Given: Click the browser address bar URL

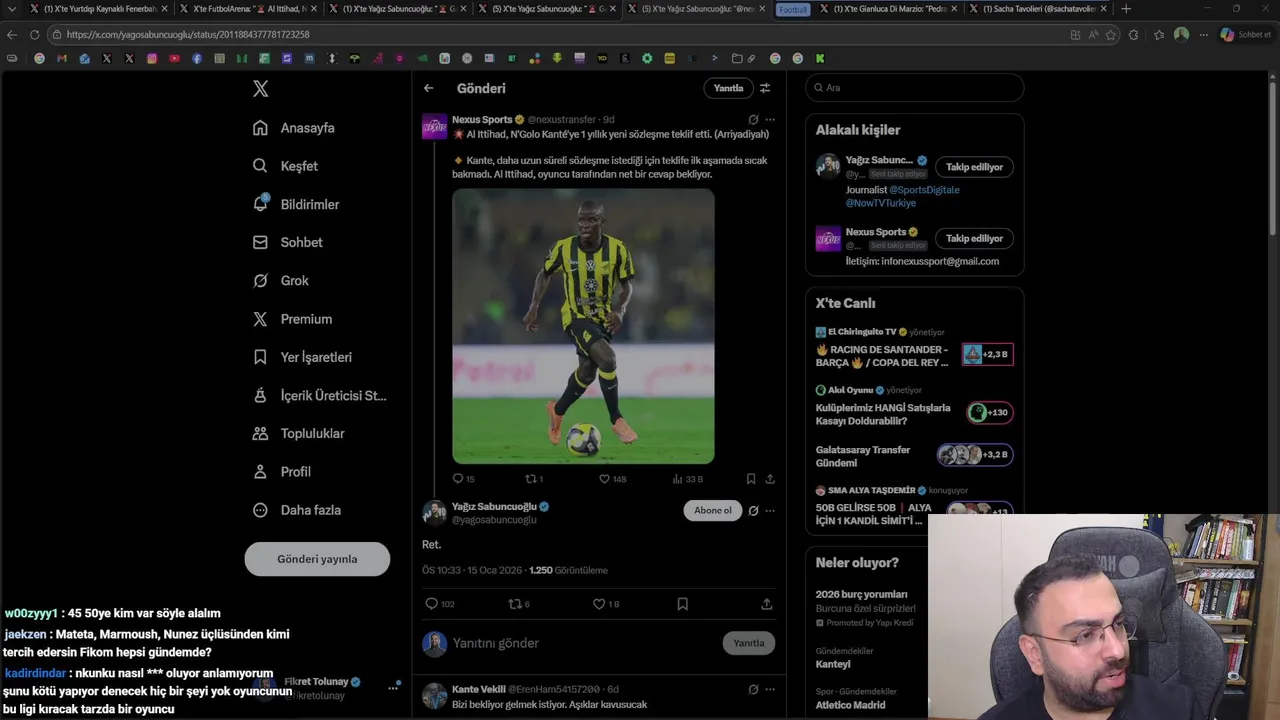Looking at the screenshot, I should click(188, 34).
